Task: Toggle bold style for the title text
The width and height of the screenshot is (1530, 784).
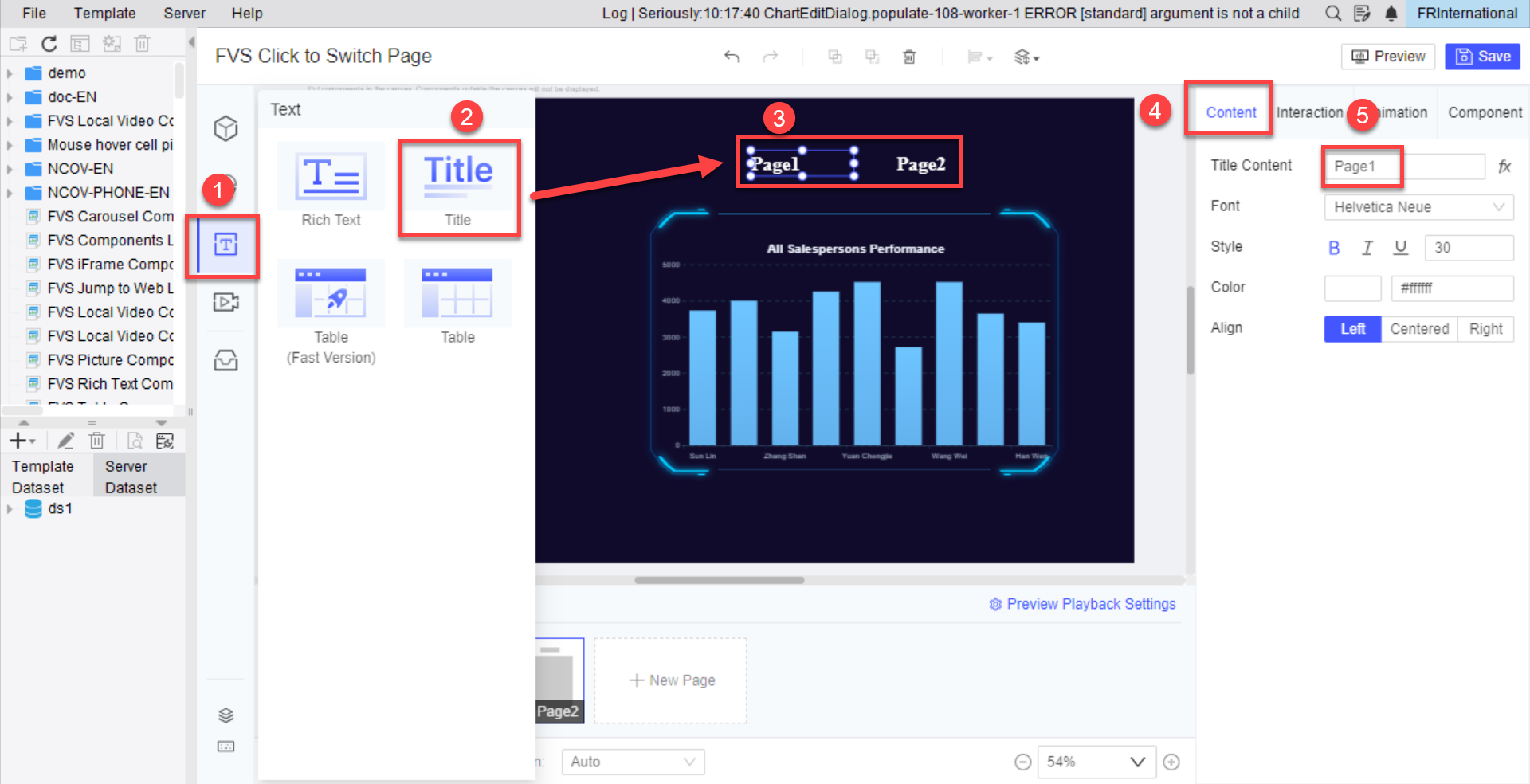Action: pos(1334,248)
